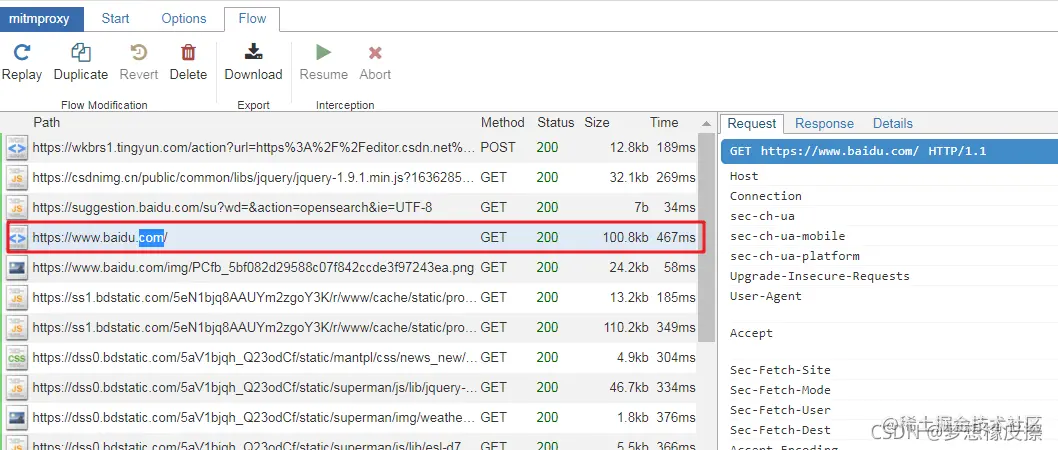This screenshot has width=1058, height=450.
Task: Click the User-Agent header name
Action: click(x=765, y=296)
